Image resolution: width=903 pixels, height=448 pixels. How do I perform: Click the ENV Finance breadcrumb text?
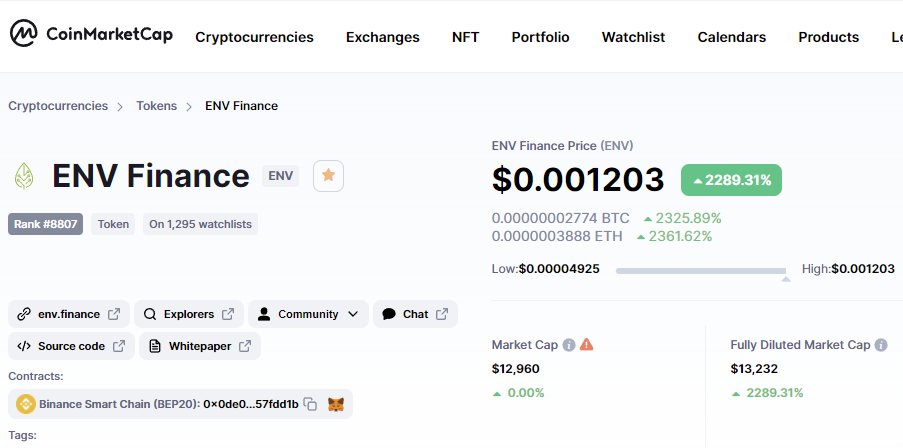coord(241,106)
